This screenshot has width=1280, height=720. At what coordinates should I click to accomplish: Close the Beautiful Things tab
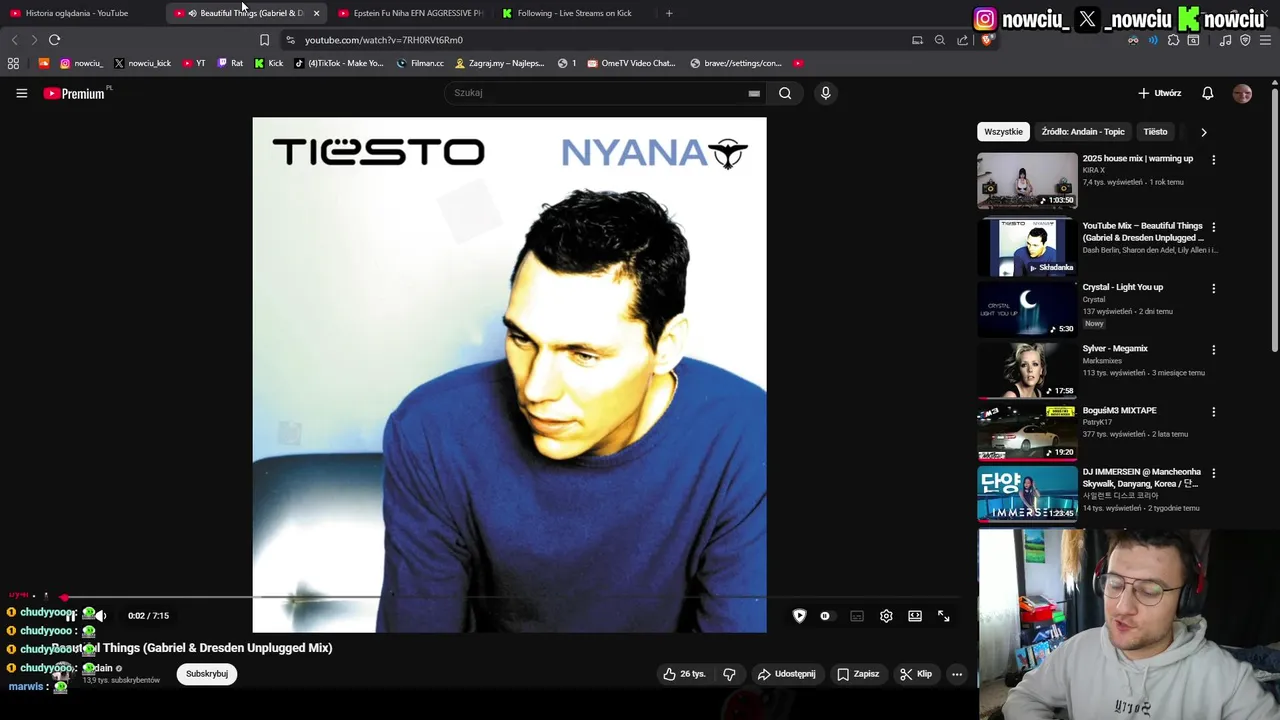(316, 13)
